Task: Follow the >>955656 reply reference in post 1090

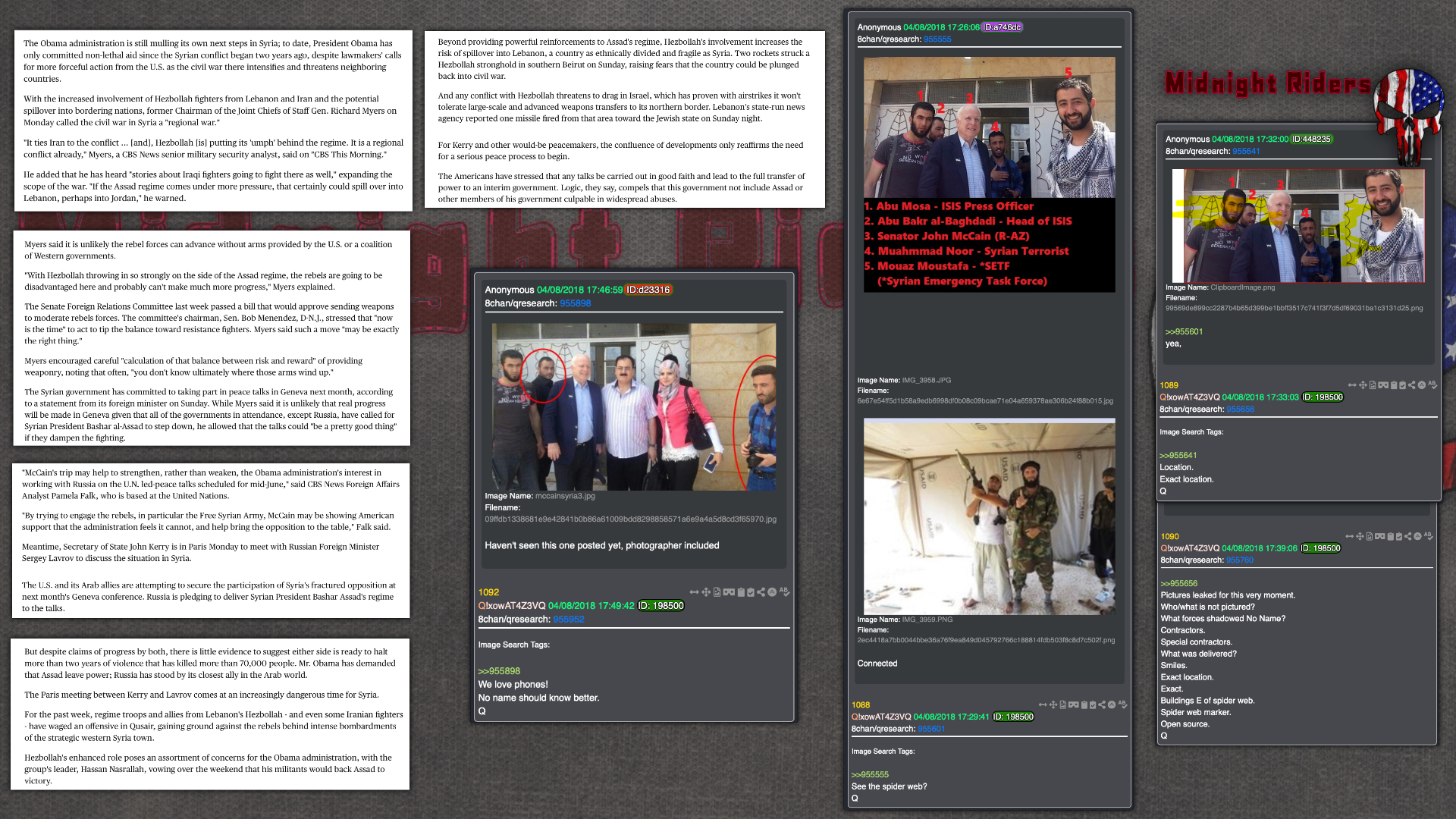Action: pyautogui.click(x=1179, y=584)
